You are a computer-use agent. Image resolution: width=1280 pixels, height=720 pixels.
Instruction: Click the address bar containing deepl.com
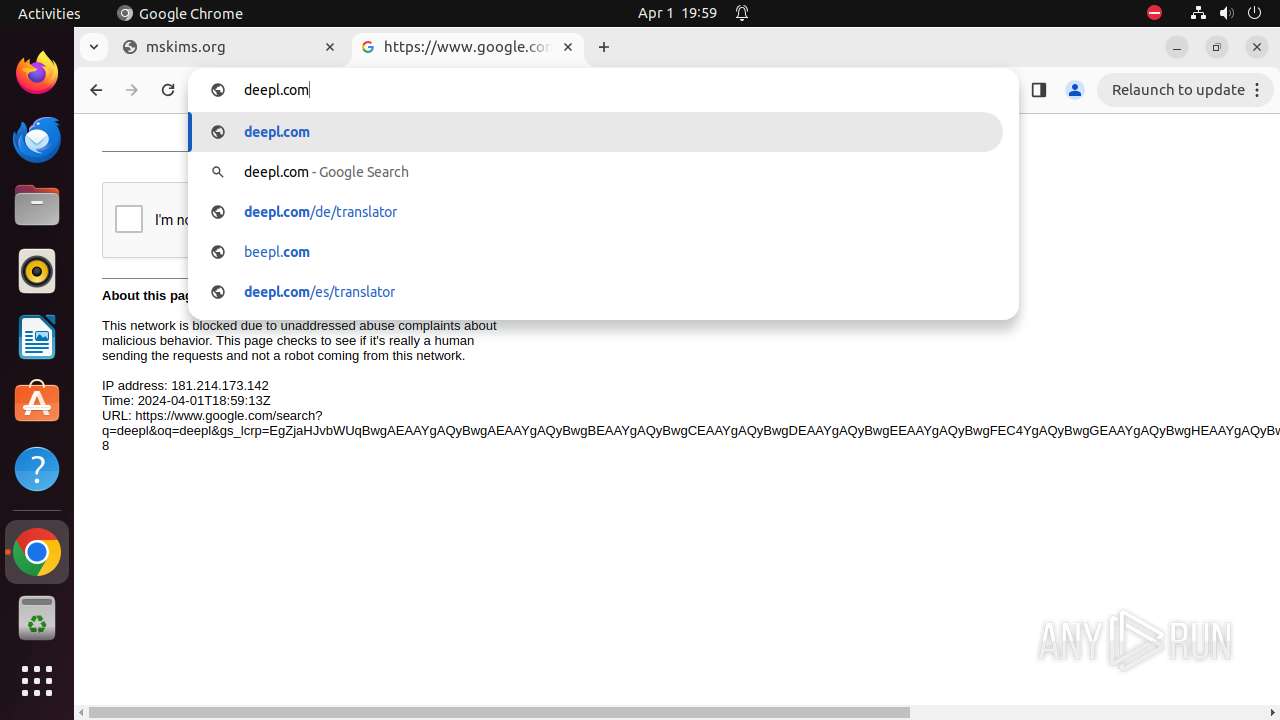(x=603, y=90)
